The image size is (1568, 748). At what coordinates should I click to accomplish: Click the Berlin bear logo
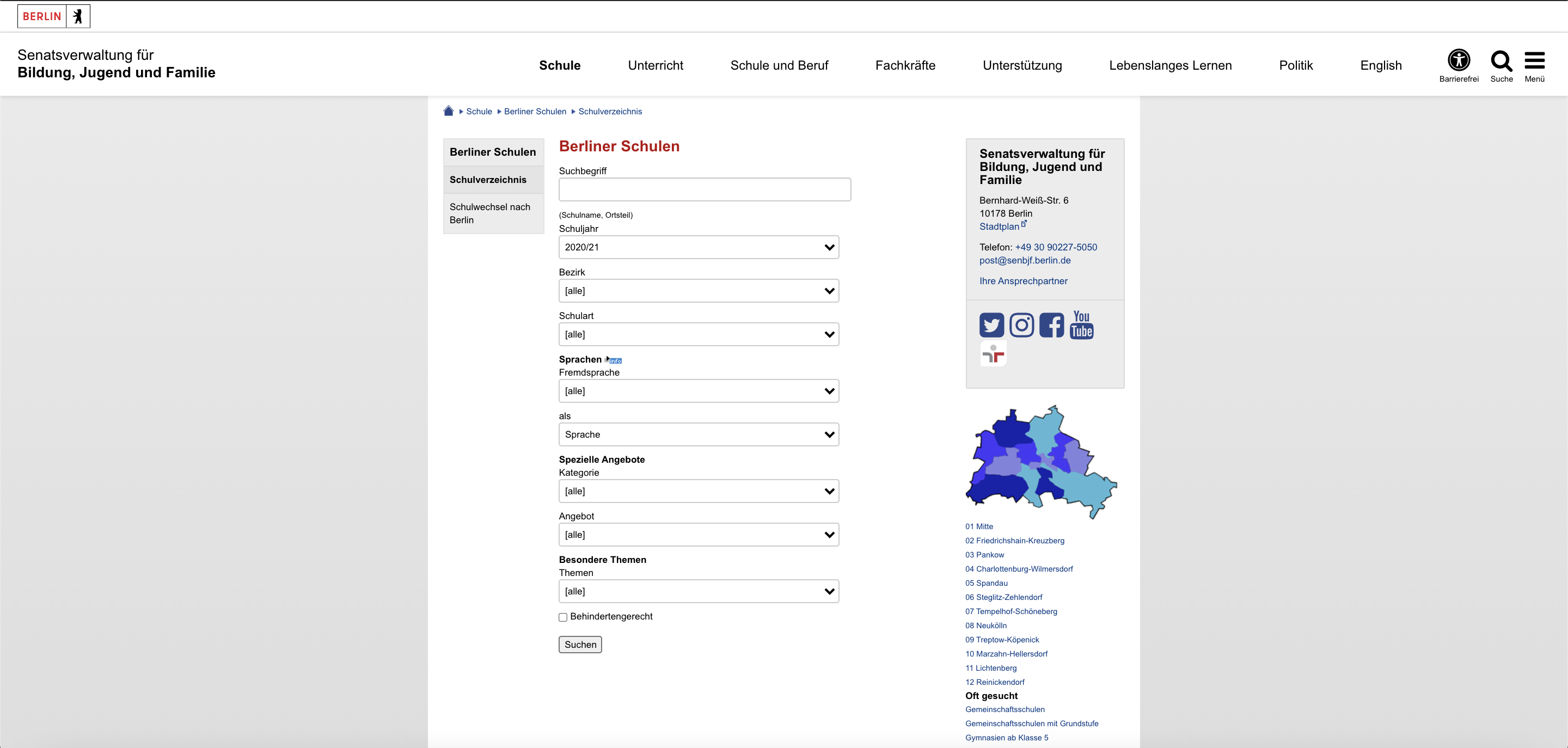[77, 16]
